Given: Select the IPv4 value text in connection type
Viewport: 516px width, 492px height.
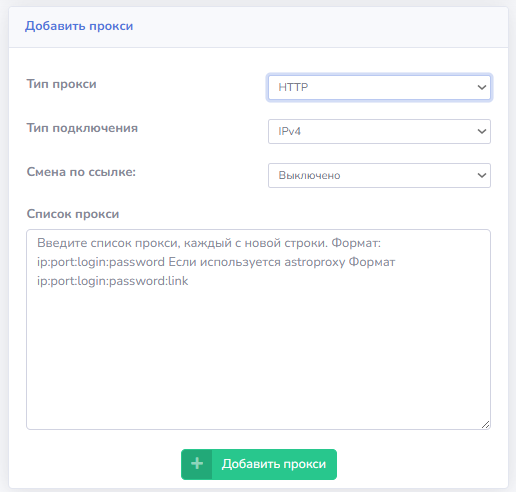Looking at the screenshot, I should click(289, 131).
